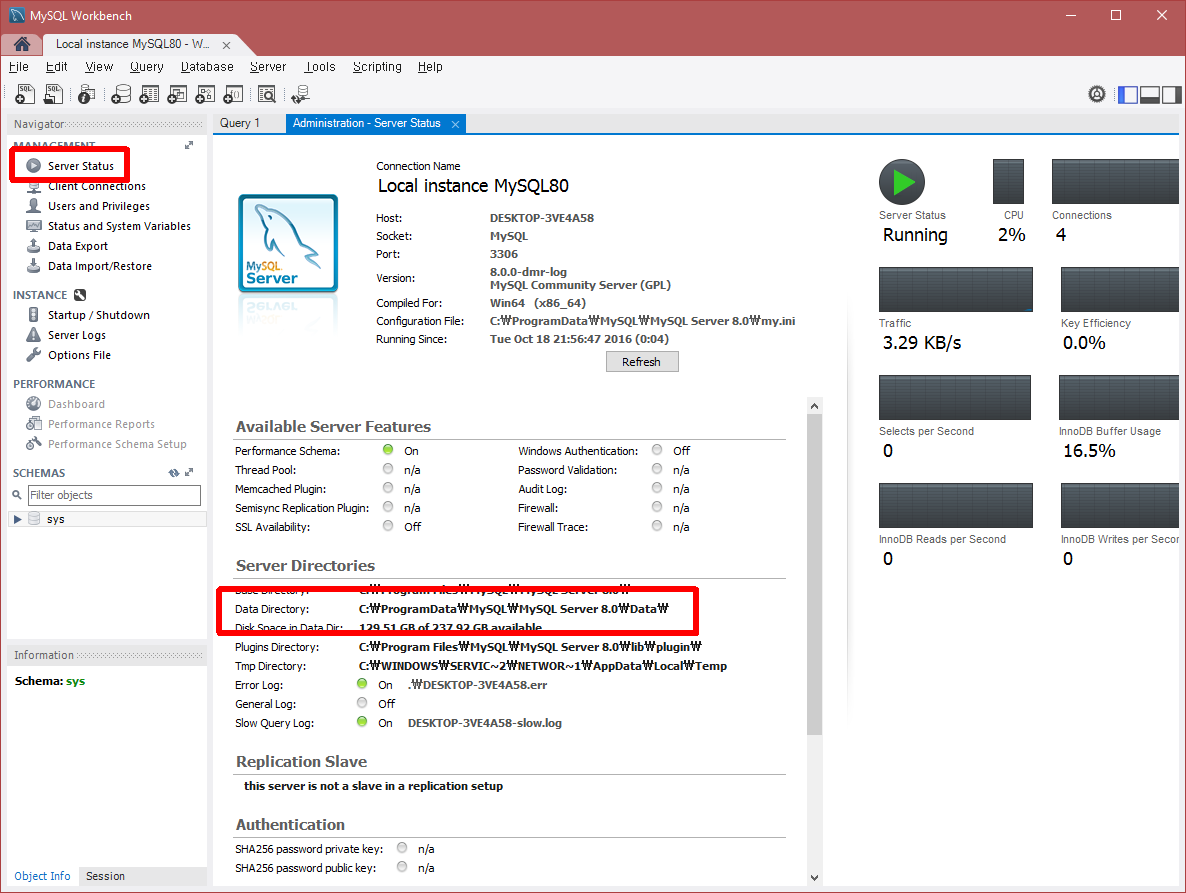Screen dimensions: 1186x893
Task: Open the Edit menu
Action: click(57, 67)
